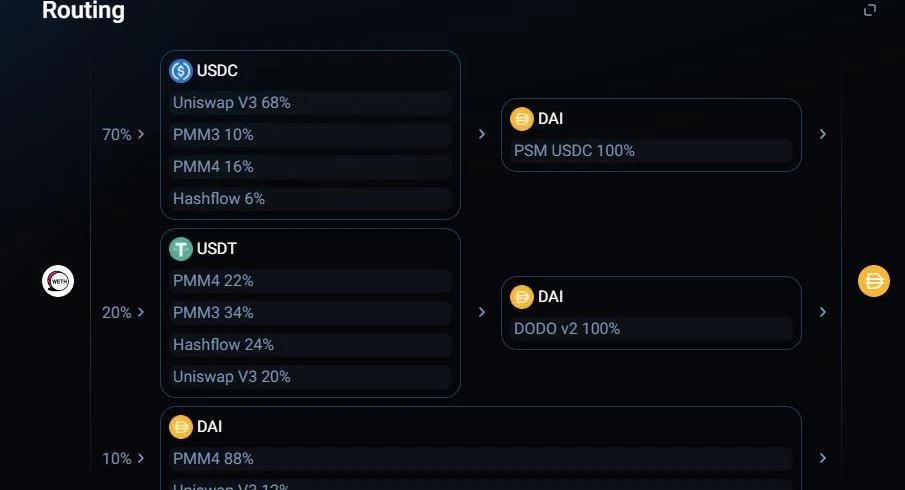Select the Hashflow 24% route row
The width and height of the screenshot is (905, 490).
pos(311,345)
